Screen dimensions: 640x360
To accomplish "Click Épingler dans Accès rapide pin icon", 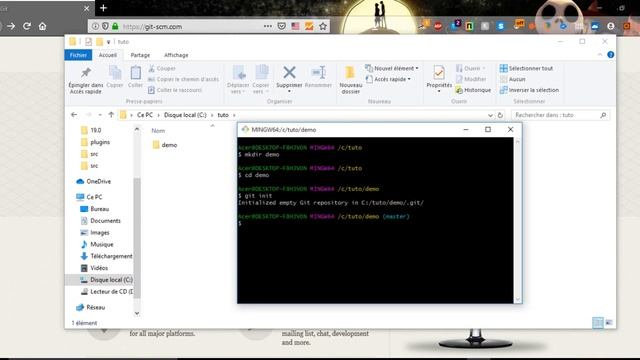I will (85, 73).
